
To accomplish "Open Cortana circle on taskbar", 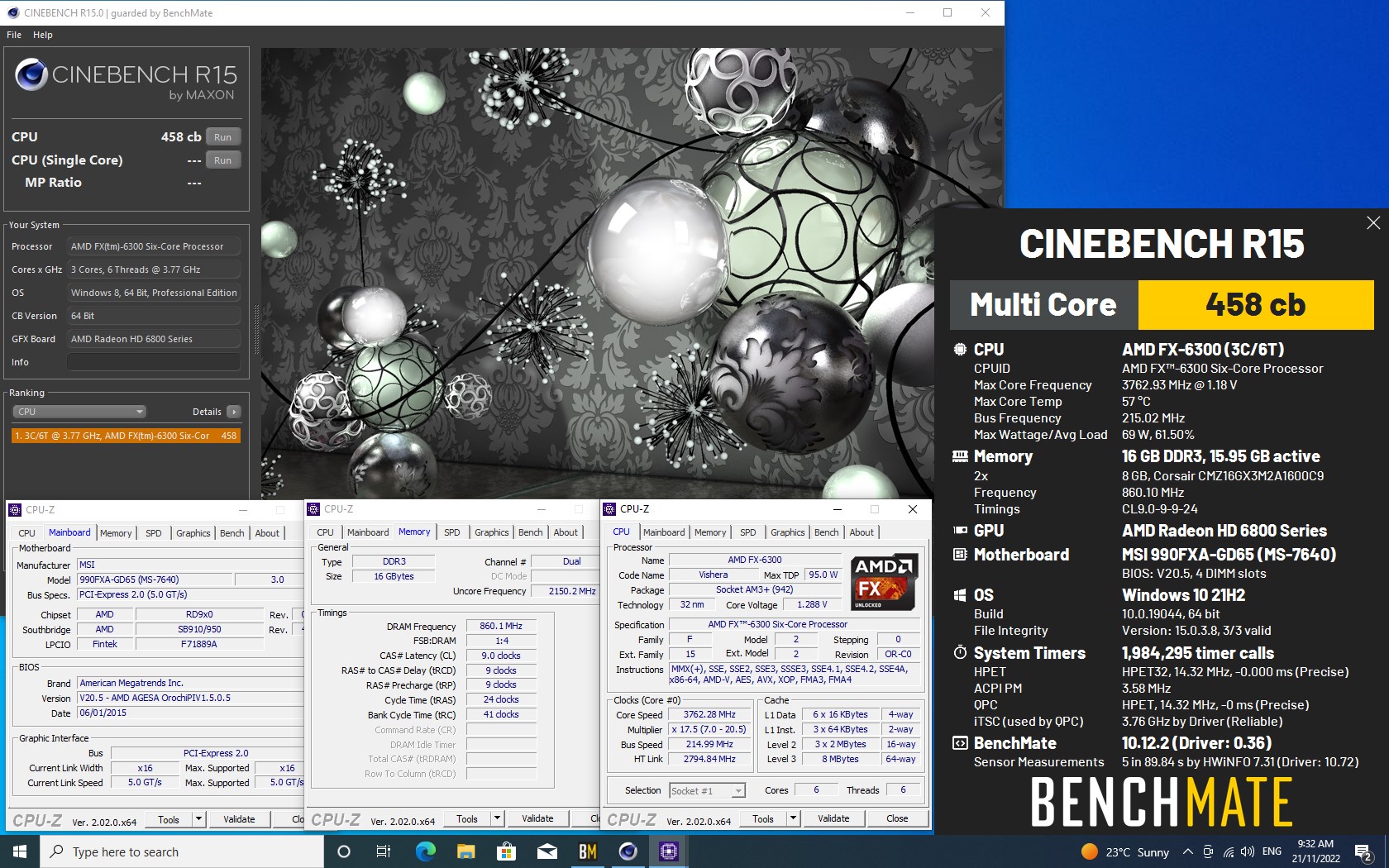I will point(344,851).
